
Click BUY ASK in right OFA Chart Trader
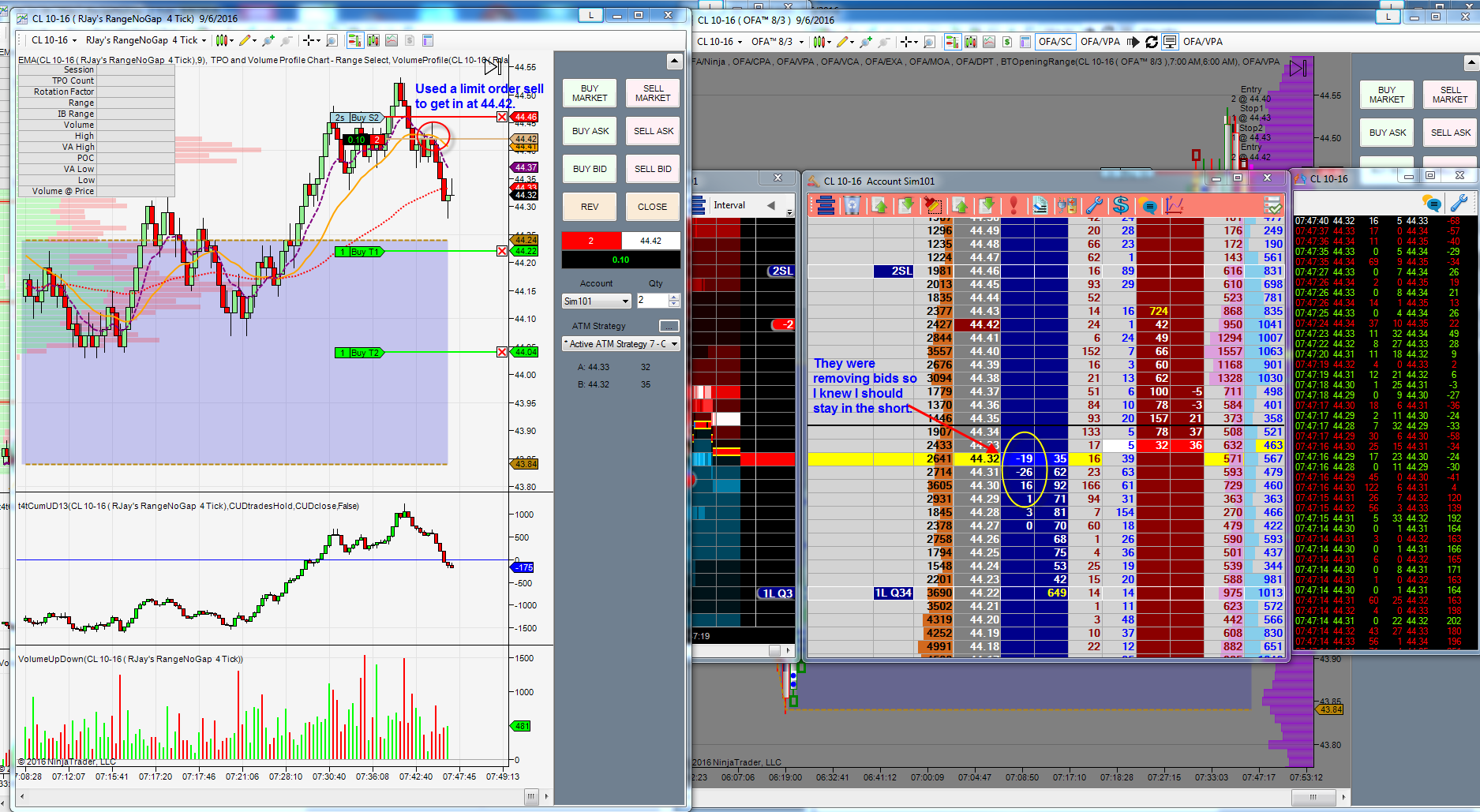pyautogui.click(x=1387, y=133)
